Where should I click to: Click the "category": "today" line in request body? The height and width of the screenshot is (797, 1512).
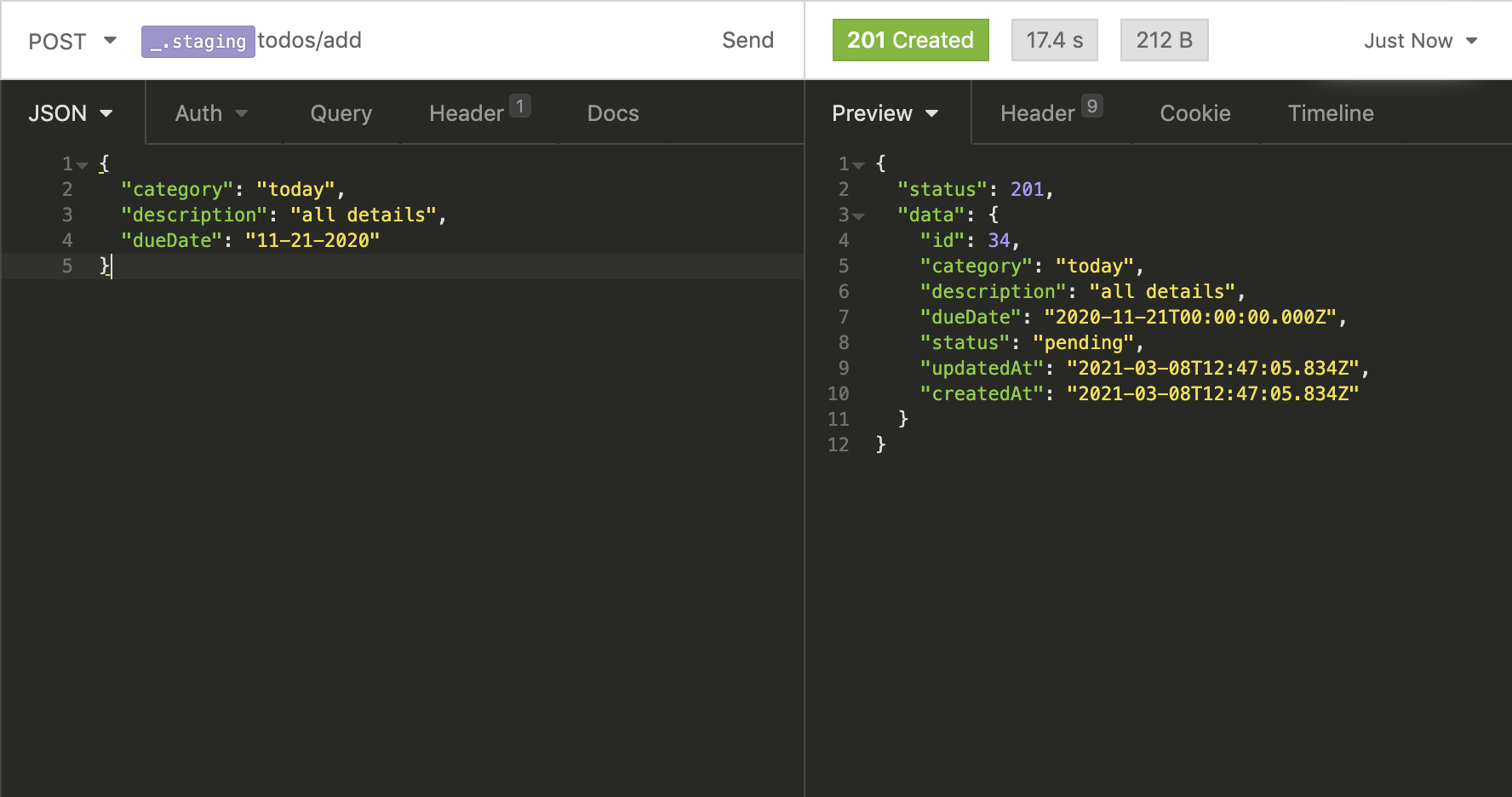[x=232, y=189]
